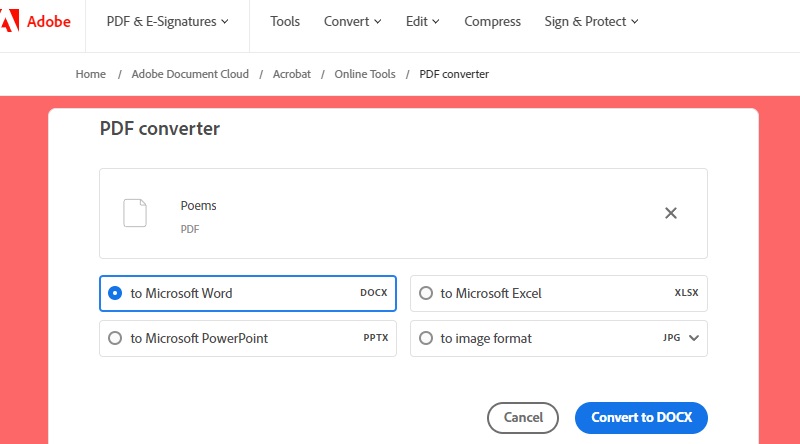Image resolution: width=800 pixels, height=444 pixels.
Task: Expand the Edit menu
Action: click(x=422, y=21)
